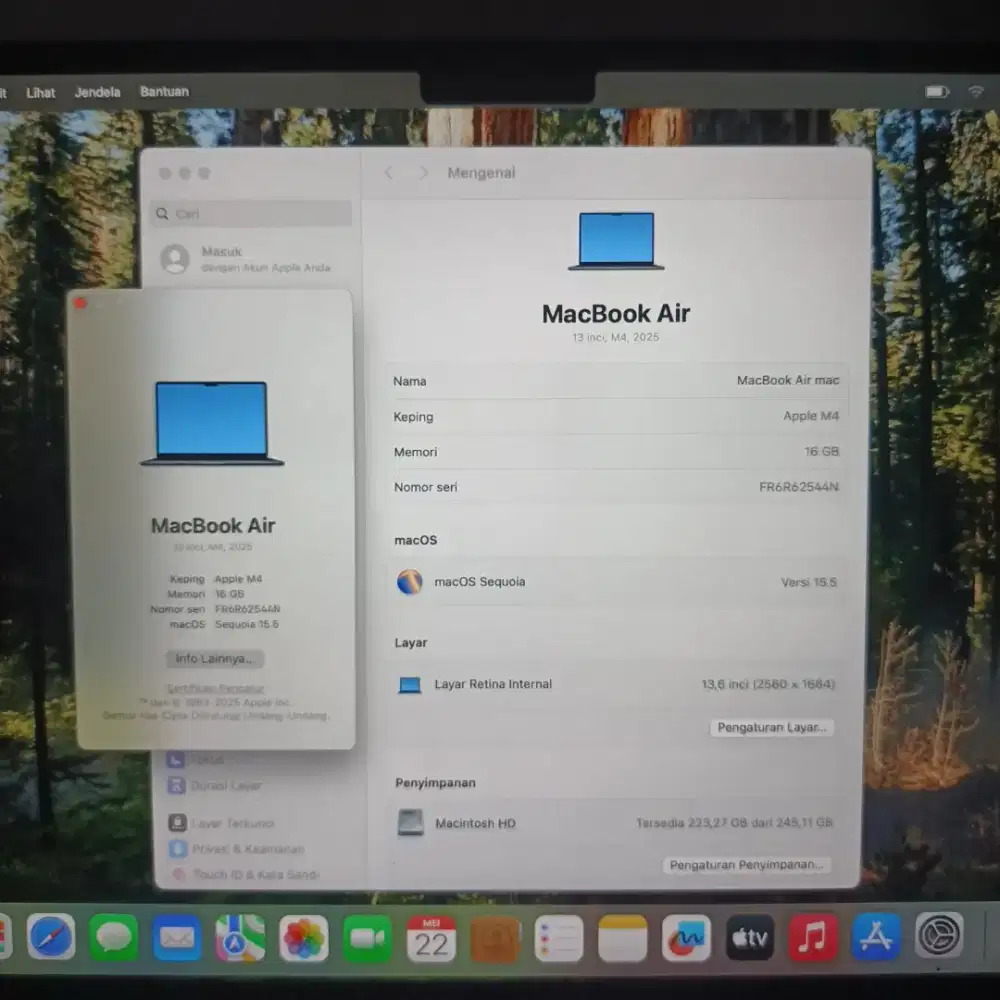Screen dimensions: 1000x1000
Task: Select Privasi & Keamanan in sidebar
Action: tap(237, 849)
